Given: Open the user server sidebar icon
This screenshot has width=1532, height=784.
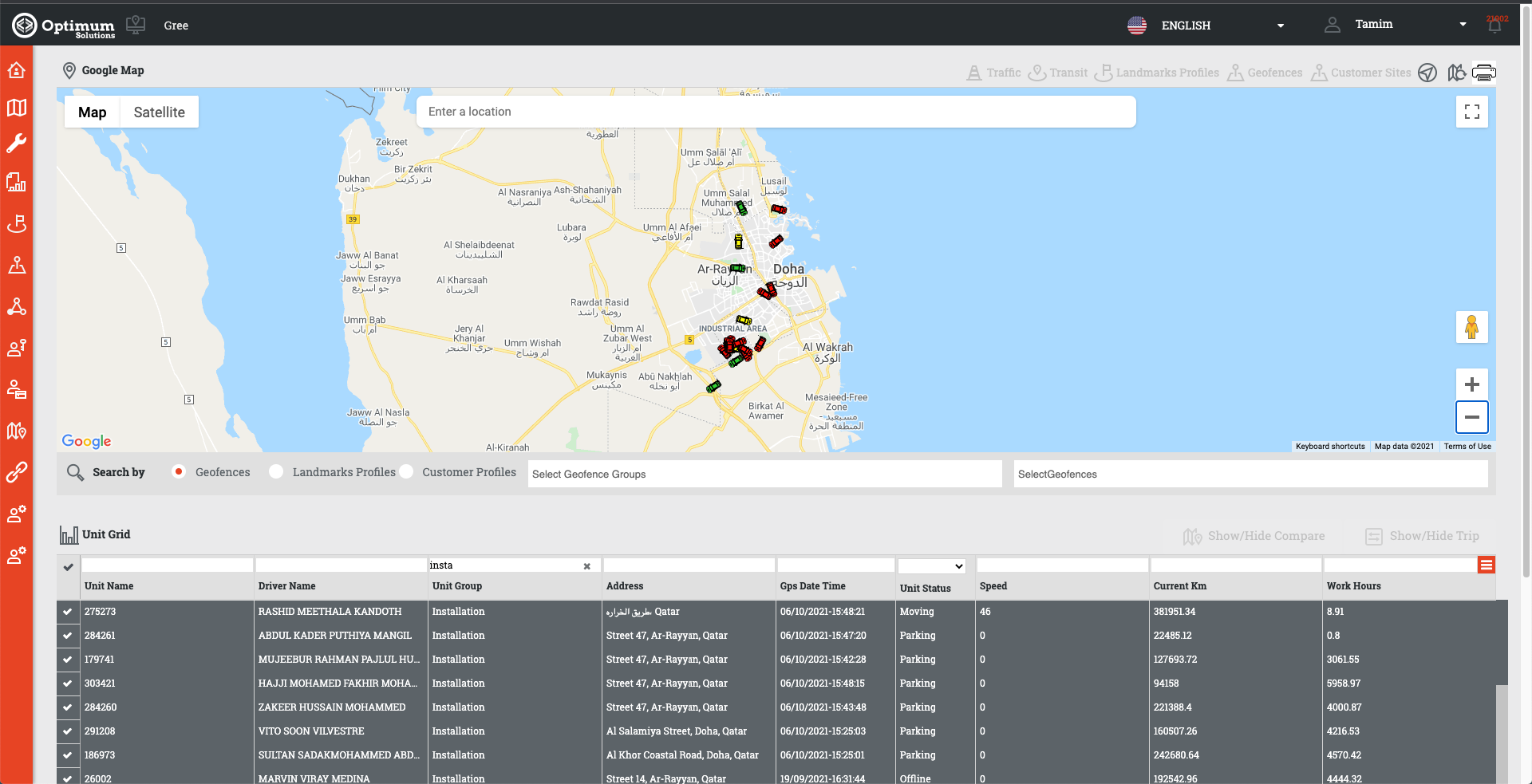Looking at the screenshot, I should click(x=17, y=389).
